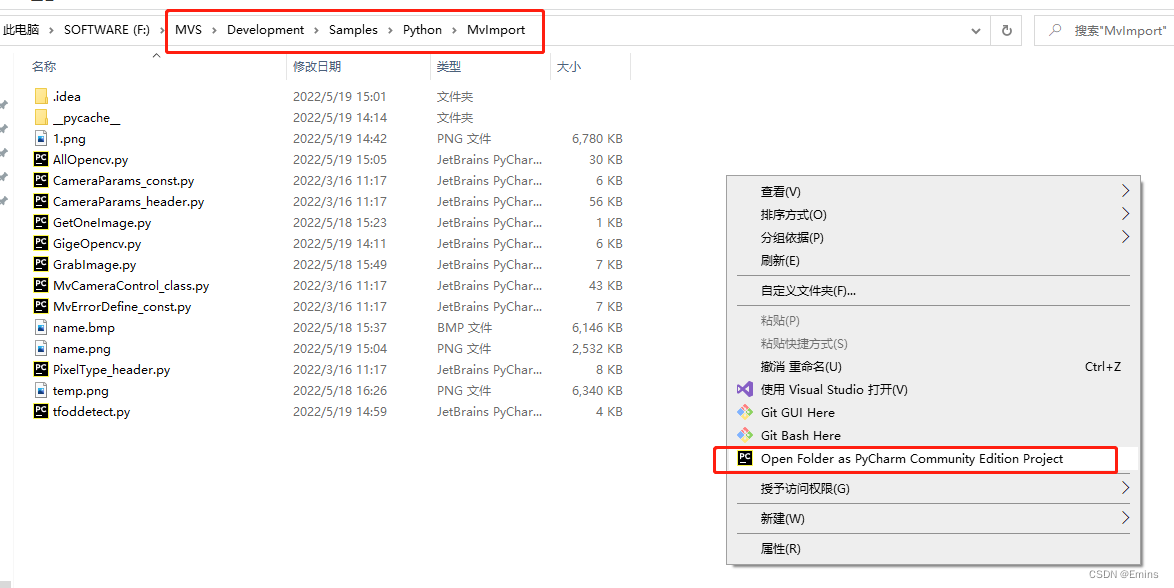Screen dimensions: 1174x588
Task: Sort by 大小 column header
Action: pyautogui.click(x=568, y=67)
